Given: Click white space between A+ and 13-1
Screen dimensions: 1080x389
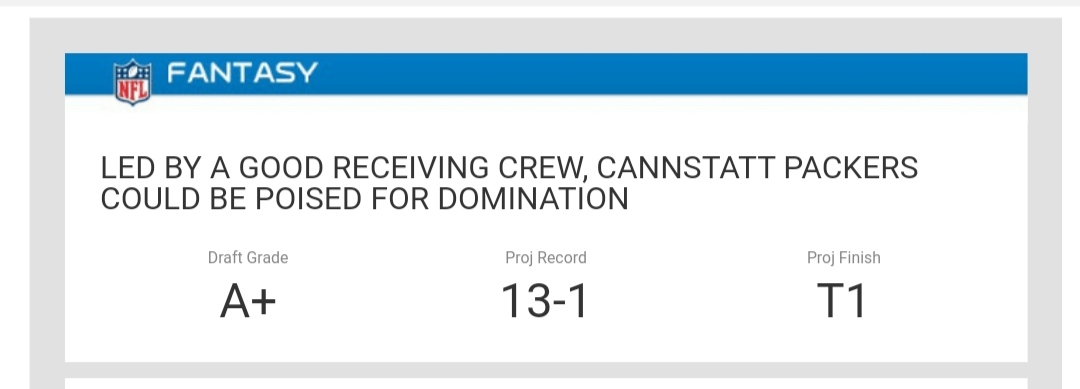Looking at the screenshot, I should click(x=389, y=302).
